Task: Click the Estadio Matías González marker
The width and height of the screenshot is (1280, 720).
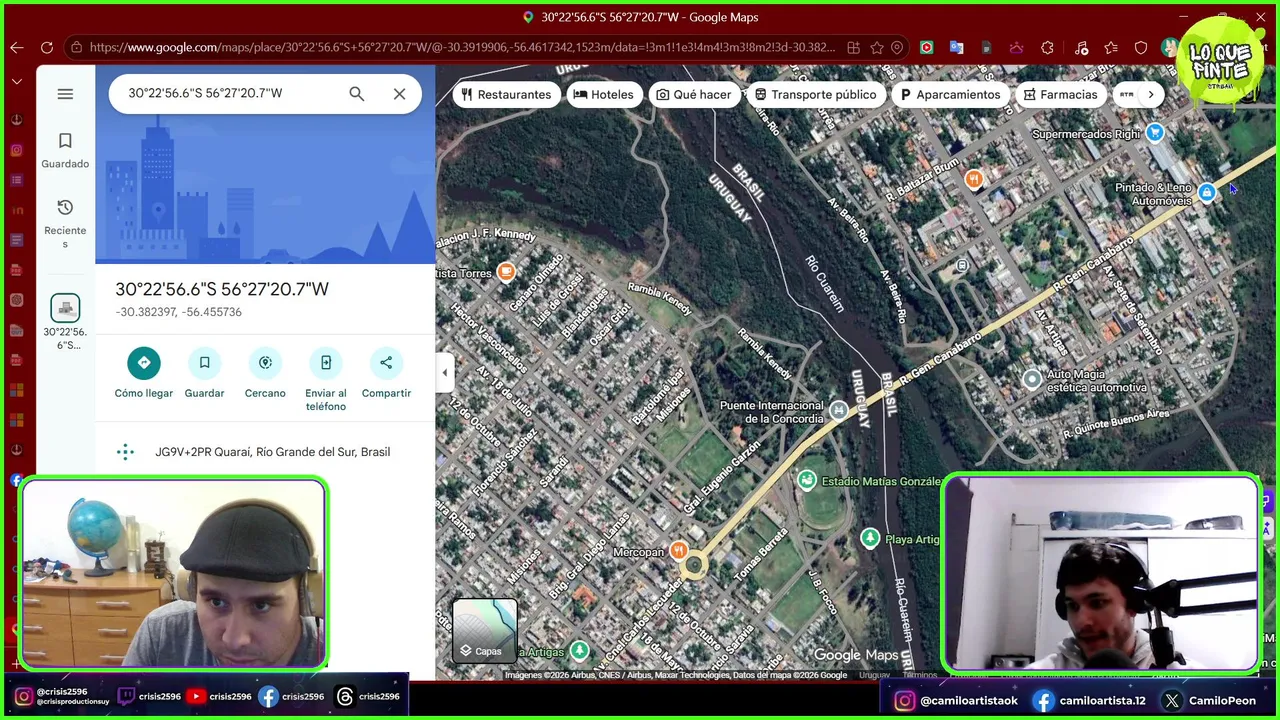Action: (x=807, y=481)
